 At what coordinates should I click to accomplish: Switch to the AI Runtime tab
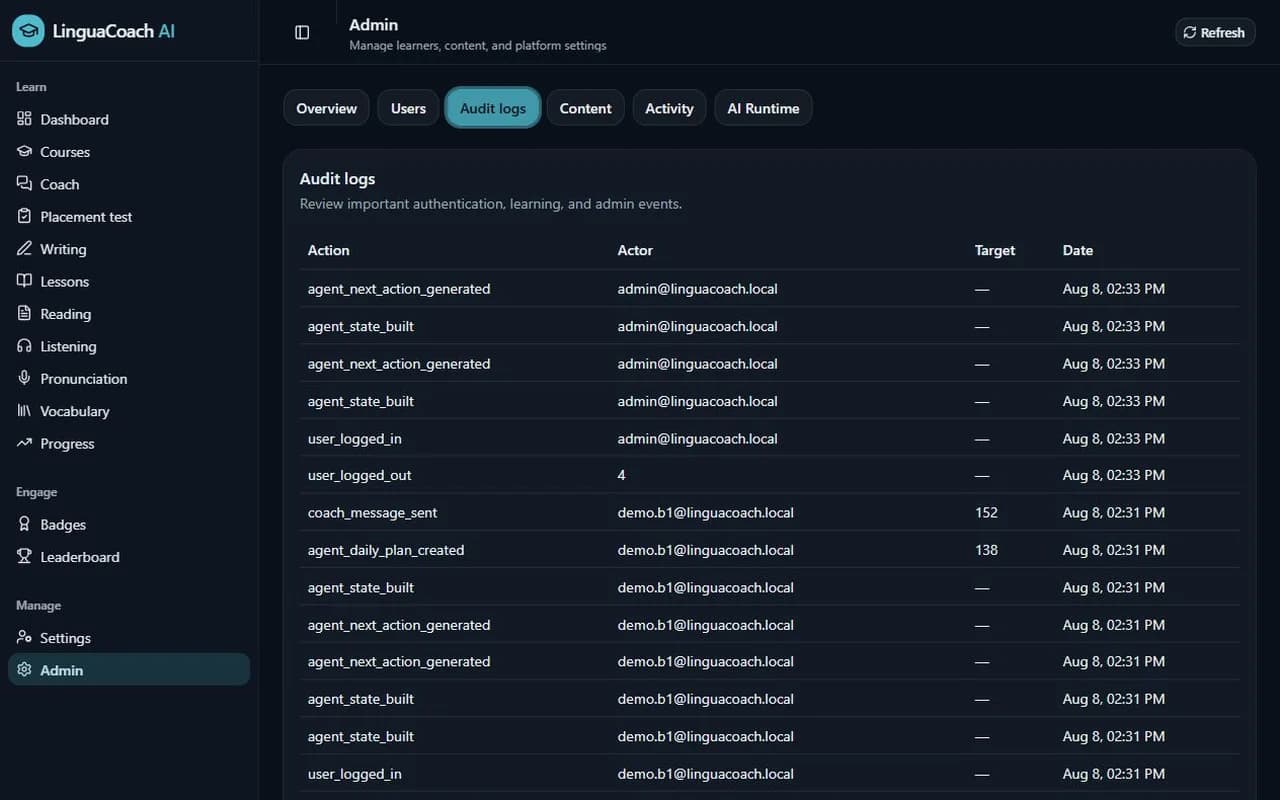pos(763,108)
